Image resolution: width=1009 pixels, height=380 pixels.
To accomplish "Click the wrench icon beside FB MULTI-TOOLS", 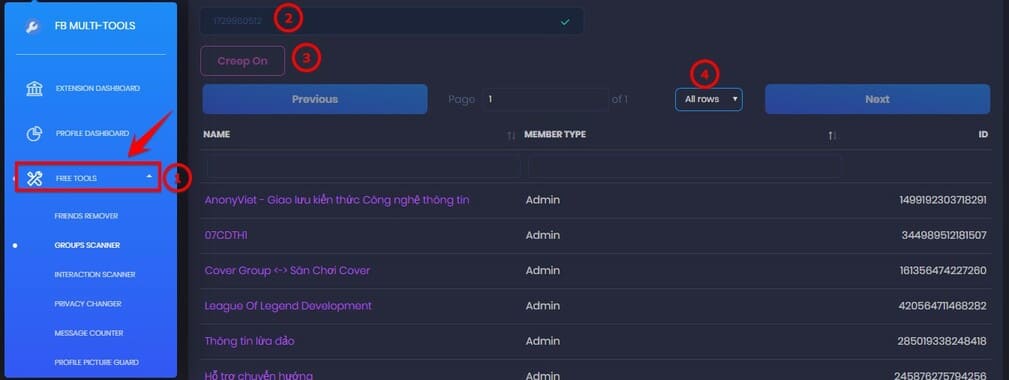I will tap(32, 26).
